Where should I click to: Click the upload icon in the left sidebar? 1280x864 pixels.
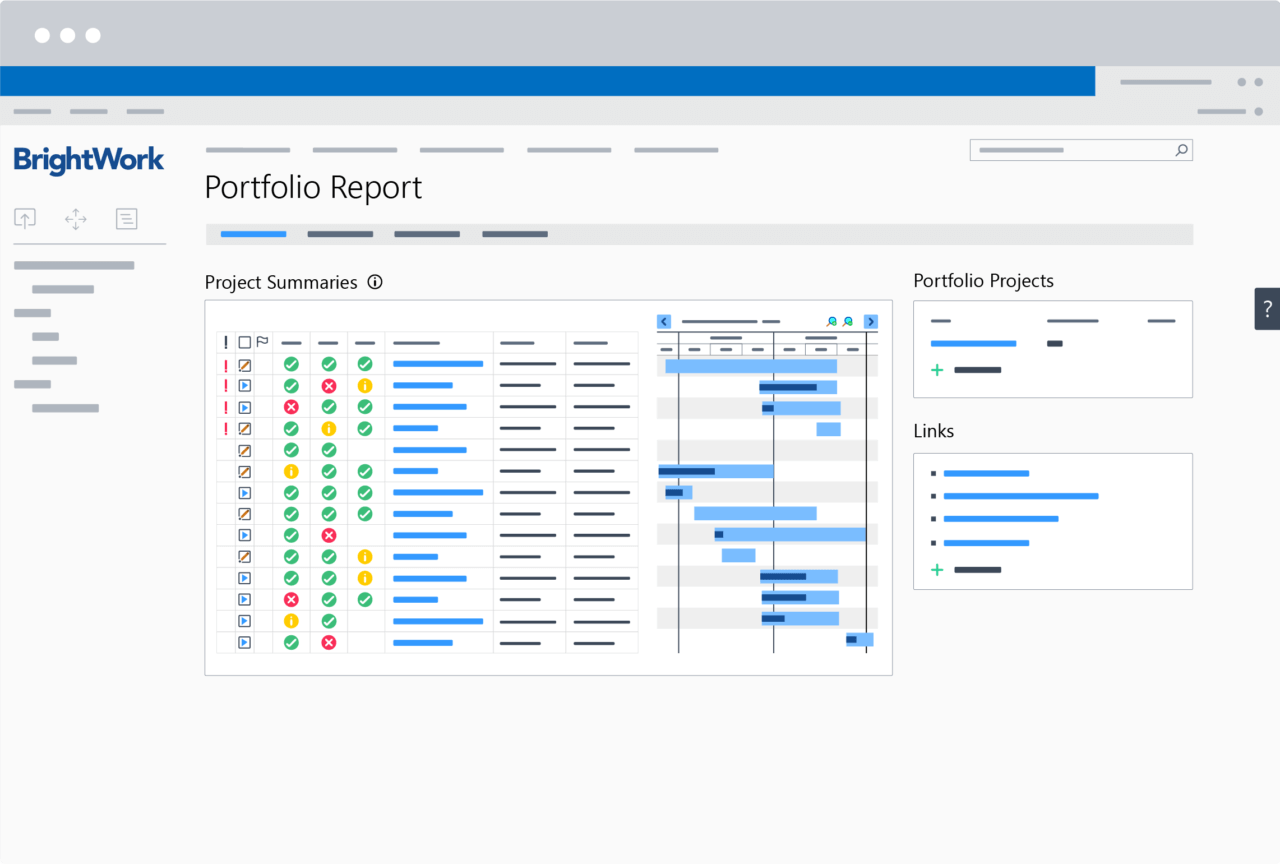click(25, 218)
